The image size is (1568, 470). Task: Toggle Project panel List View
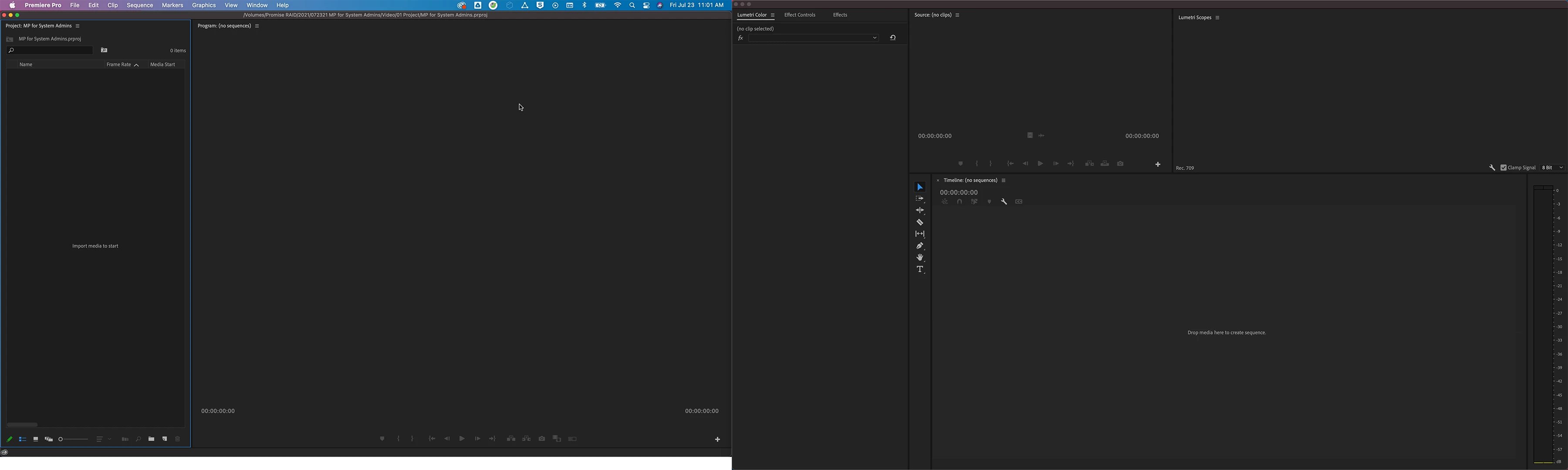click(23, 439)
